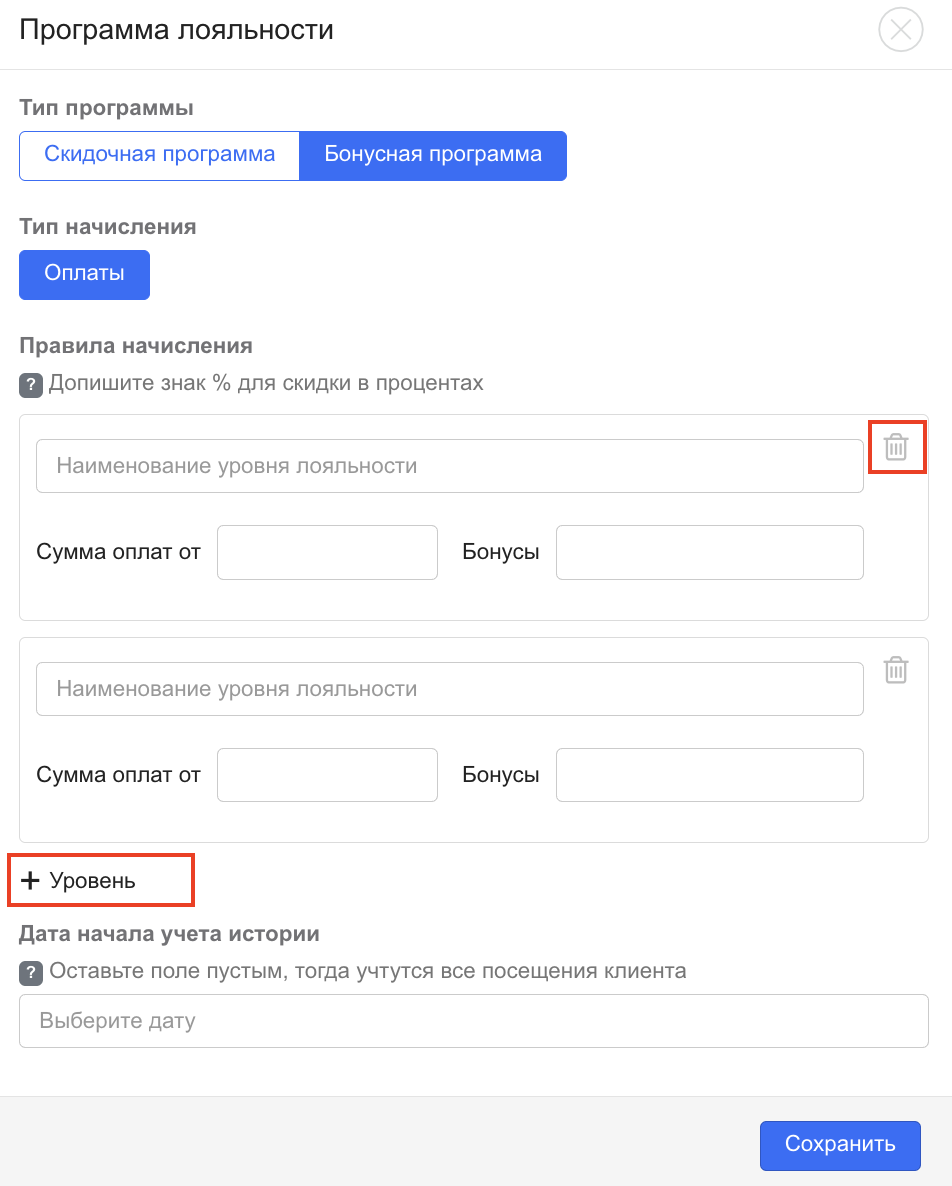Screen dimensions: 952x1186
Task: Close the Программа лояльности dialog
Action: [x=900, y=30]
